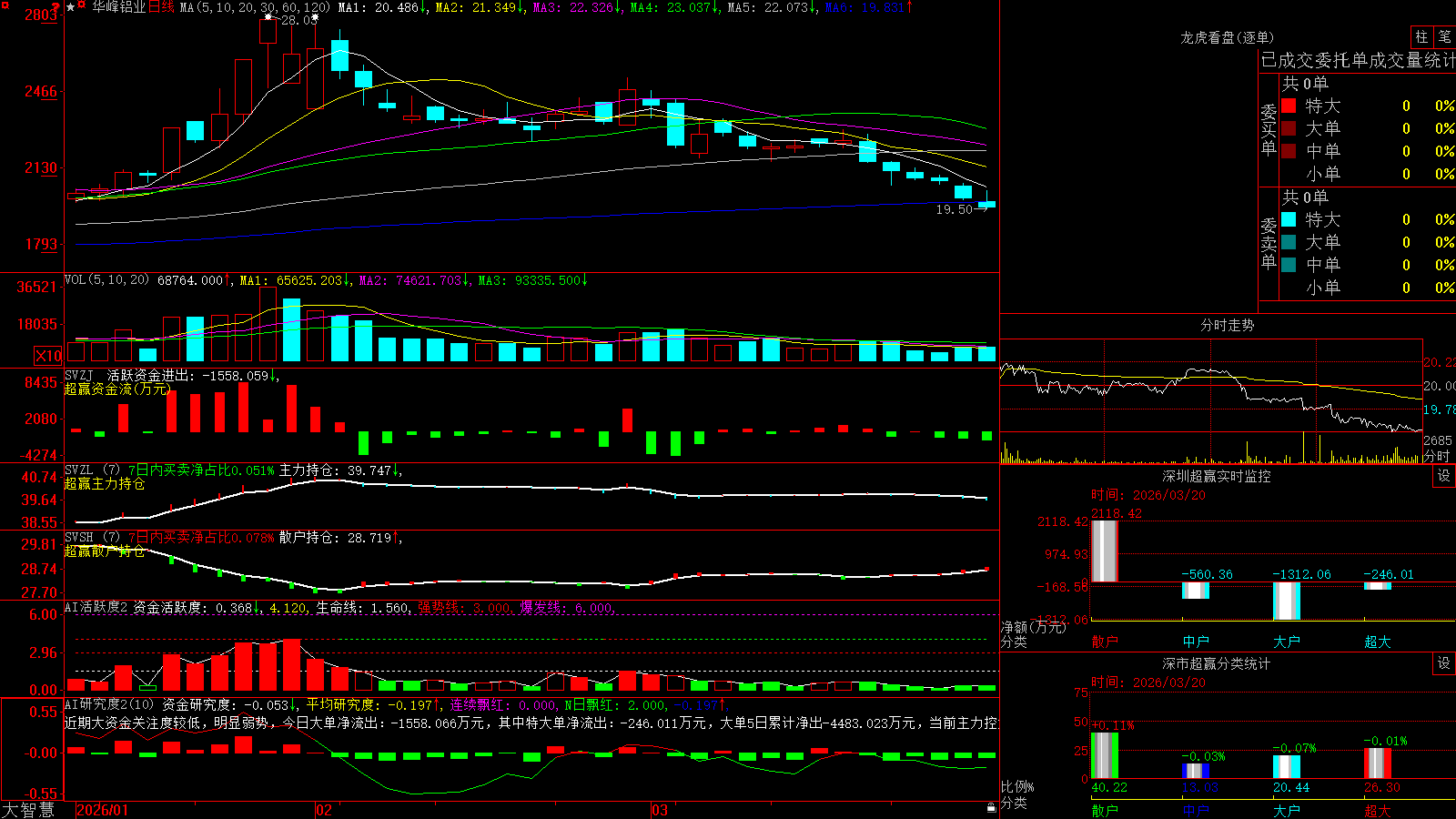The height and width of the screenshot is (819, 1456).
Task: Click the 分时走势 panel title
Action: [x=1227, y=325]
